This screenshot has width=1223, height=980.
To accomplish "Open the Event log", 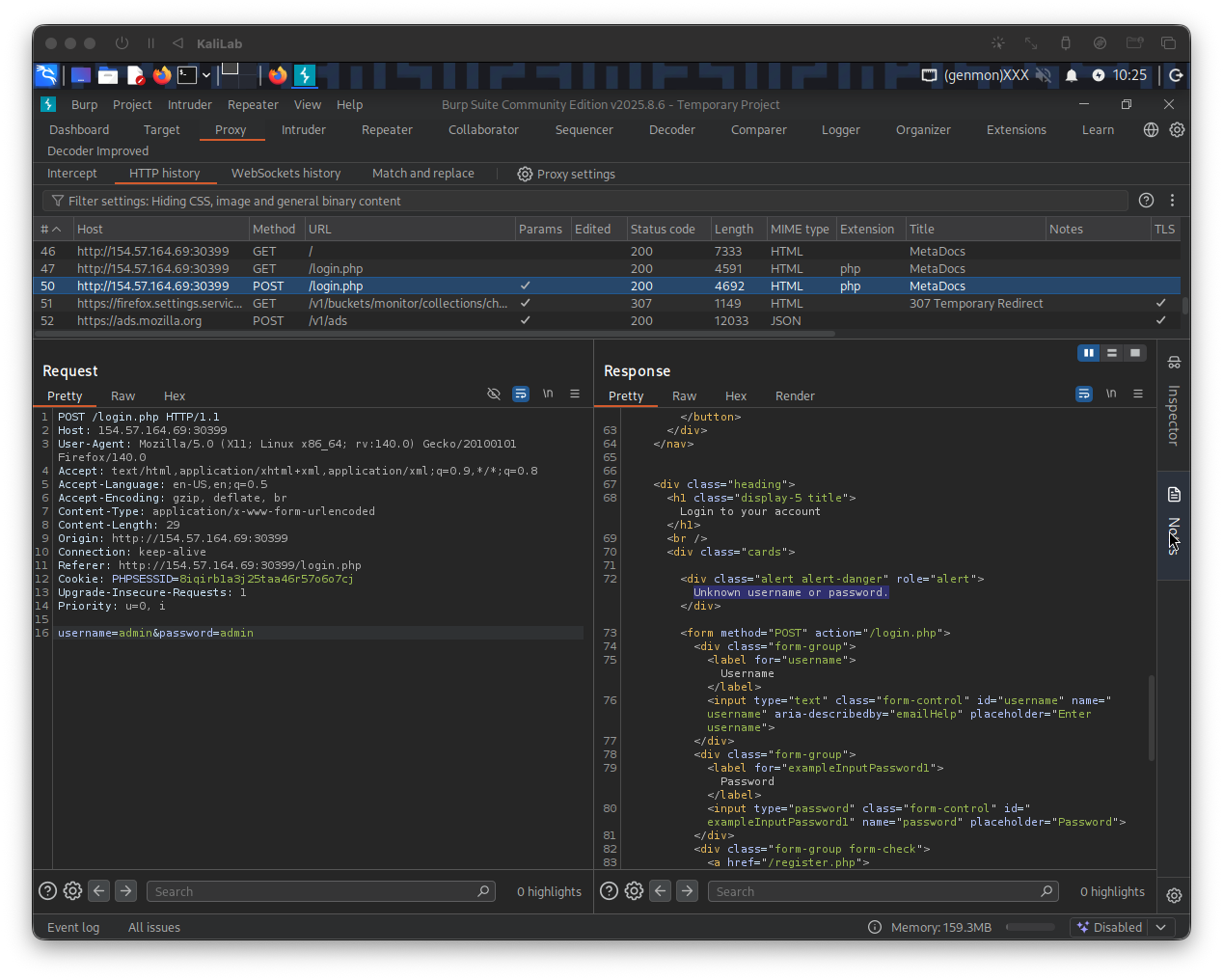I will coord(73,928).
